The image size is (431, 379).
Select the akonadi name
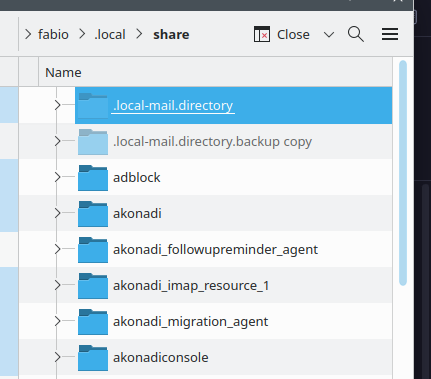[x=137, y=214]
